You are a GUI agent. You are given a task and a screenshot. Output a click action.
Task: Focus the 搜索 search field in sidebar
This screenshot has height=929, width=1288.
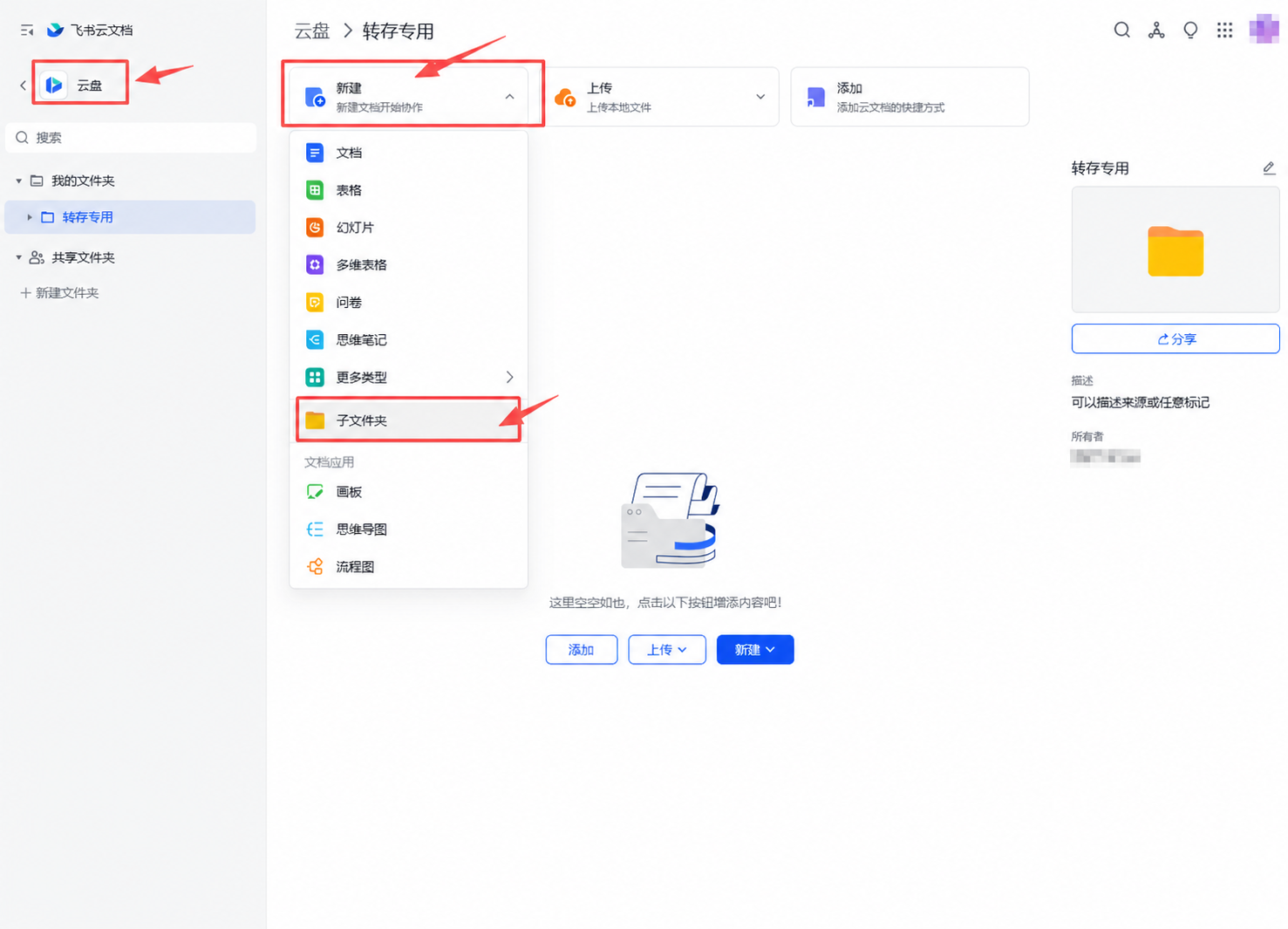(x=131, y=138)
